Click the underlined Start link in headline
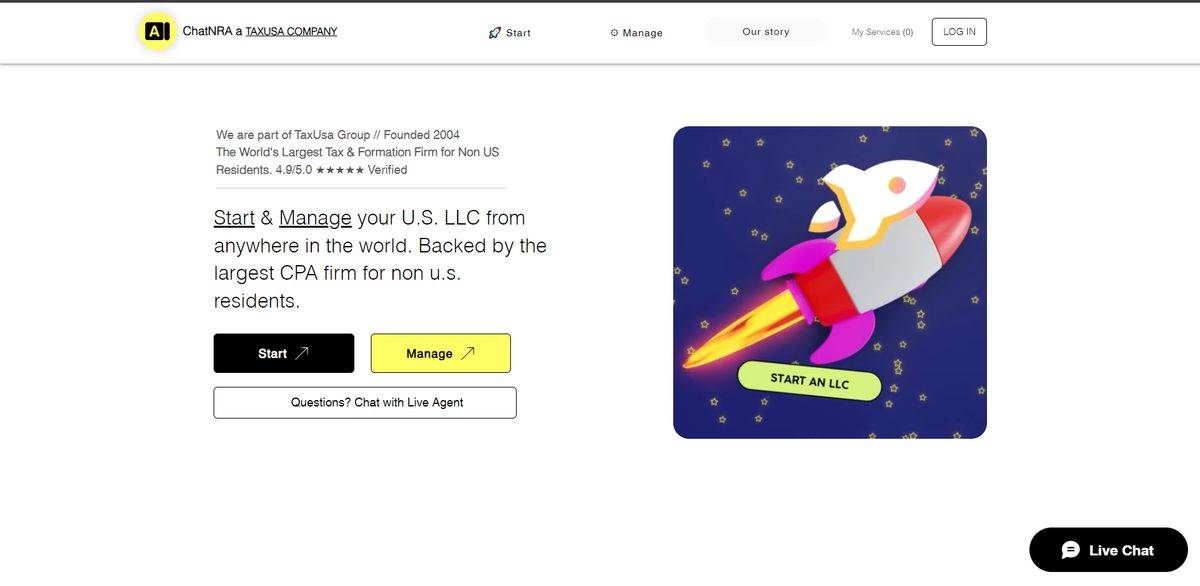 click(234, 218)
